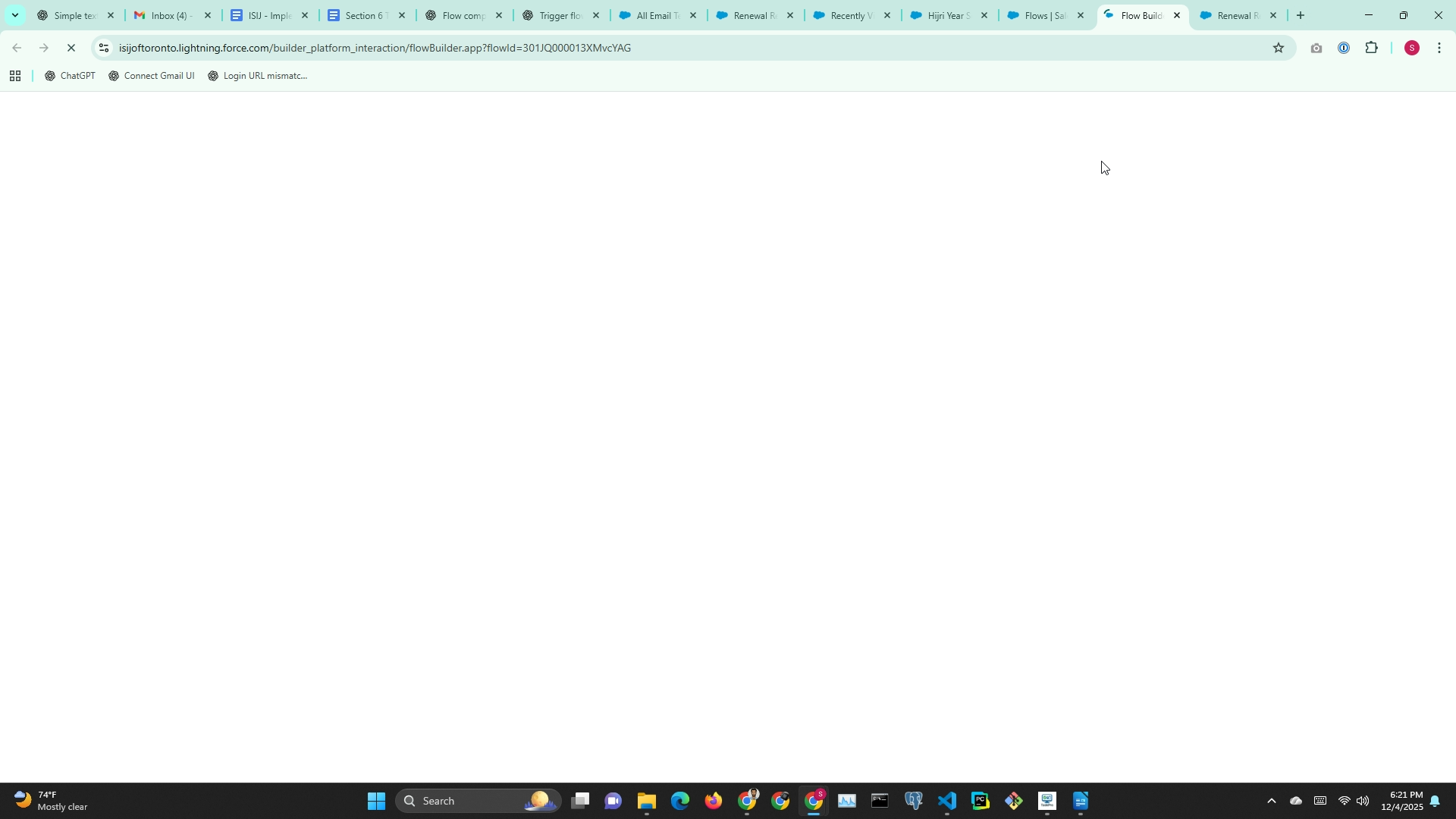
Task: Bookmark this page with star icon
Action: point(1279,48)
